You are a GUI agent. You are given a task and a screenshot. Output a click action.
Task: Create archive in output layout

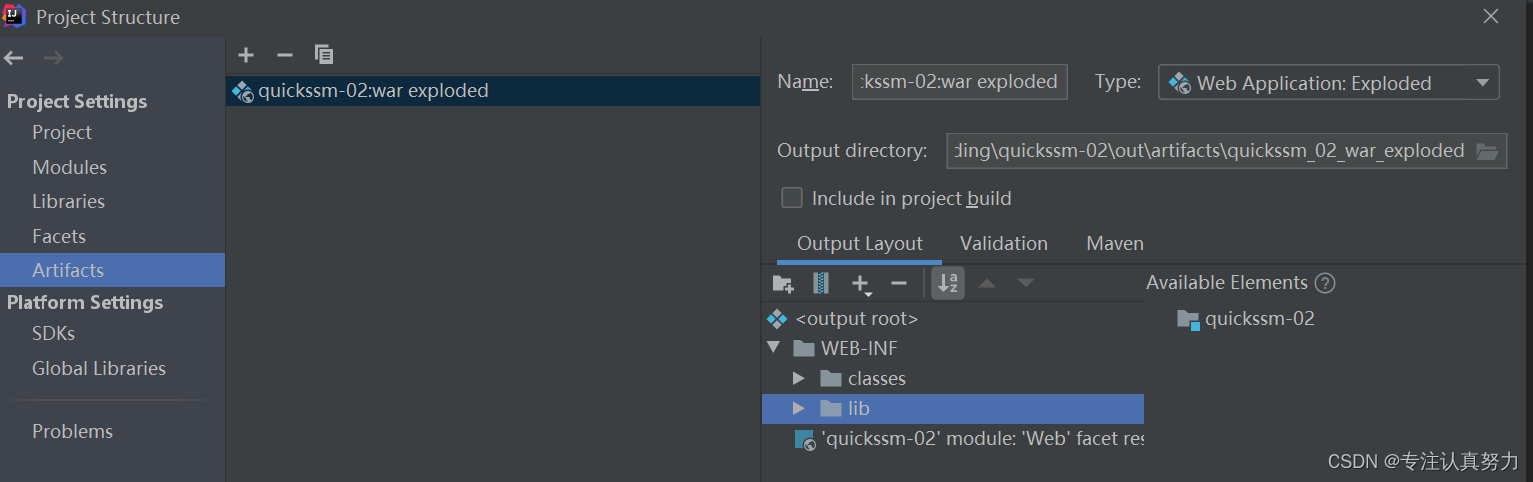click(x=821, y=284)
